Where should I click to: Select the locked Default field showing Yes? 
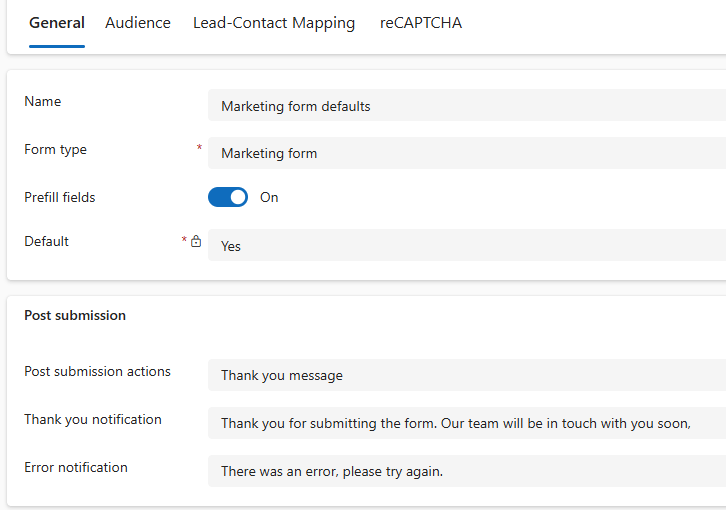(466, 246)
